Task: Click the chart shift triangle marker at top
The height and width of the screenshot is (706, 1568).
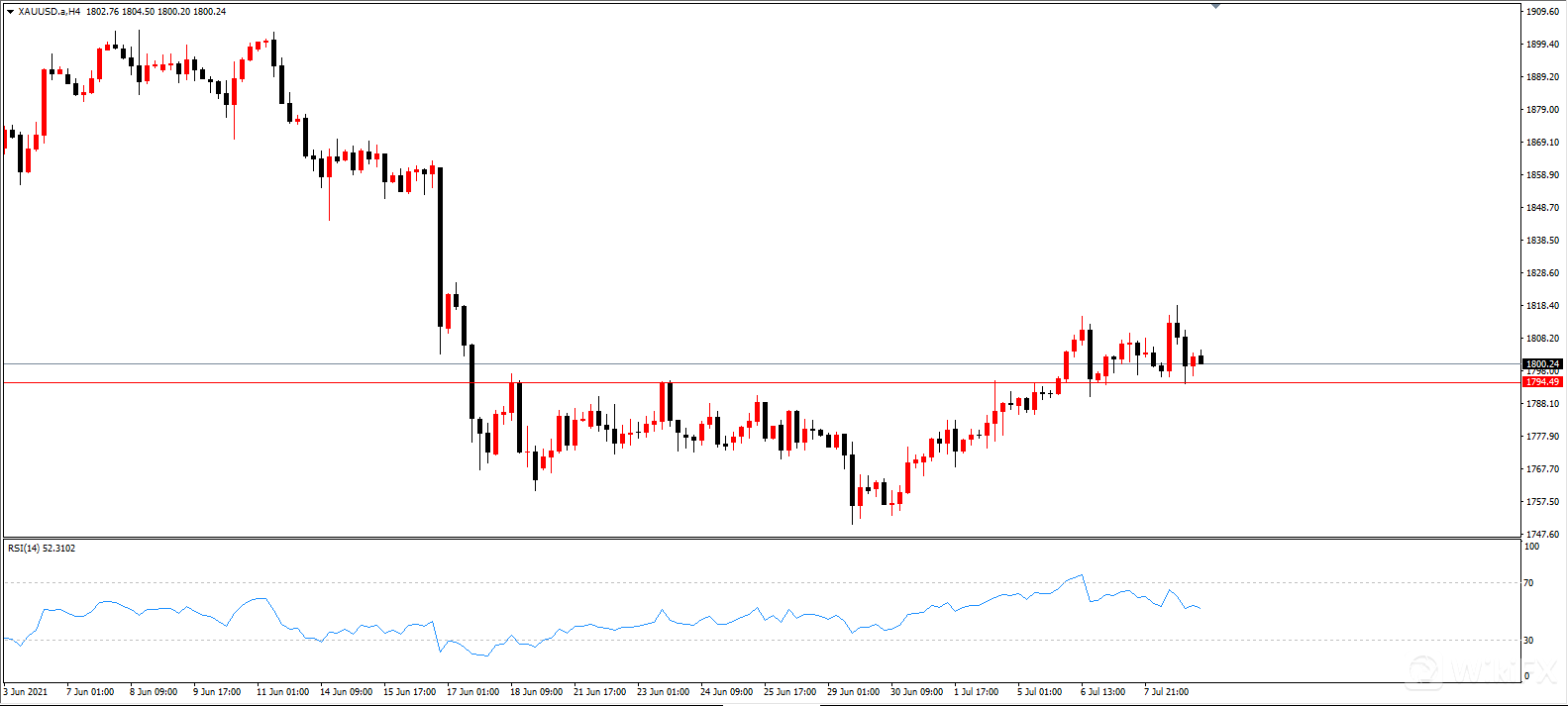Action: click(1215, 6)
